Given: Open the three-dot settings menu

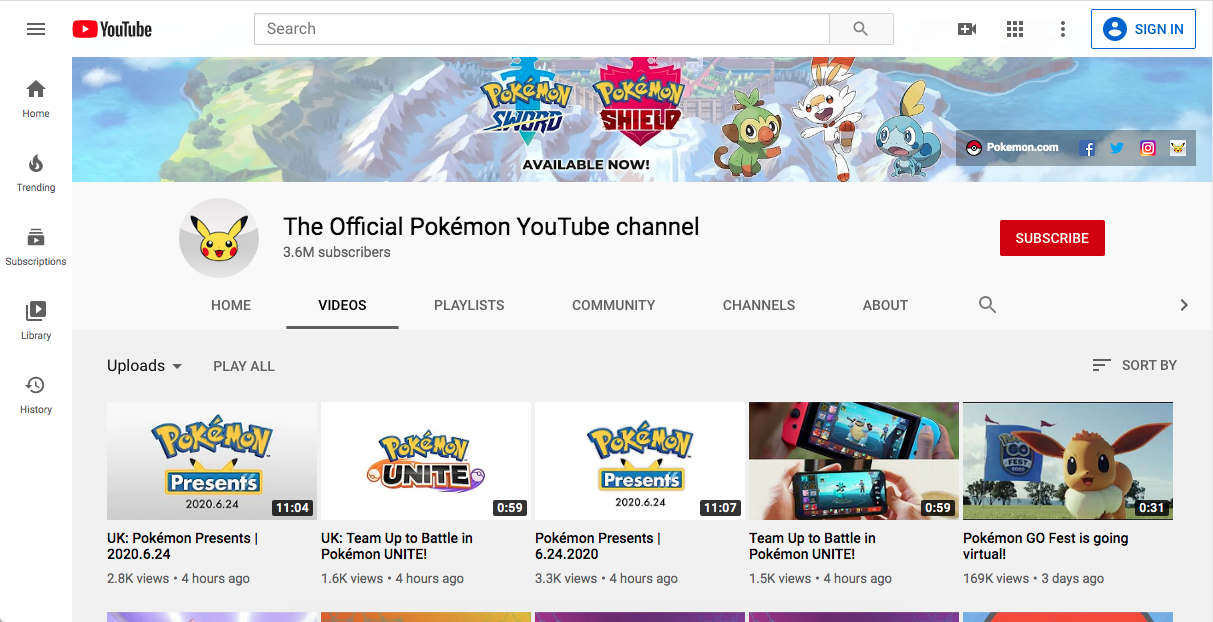Looking at the screenshot, I should tap(1063, 29).
